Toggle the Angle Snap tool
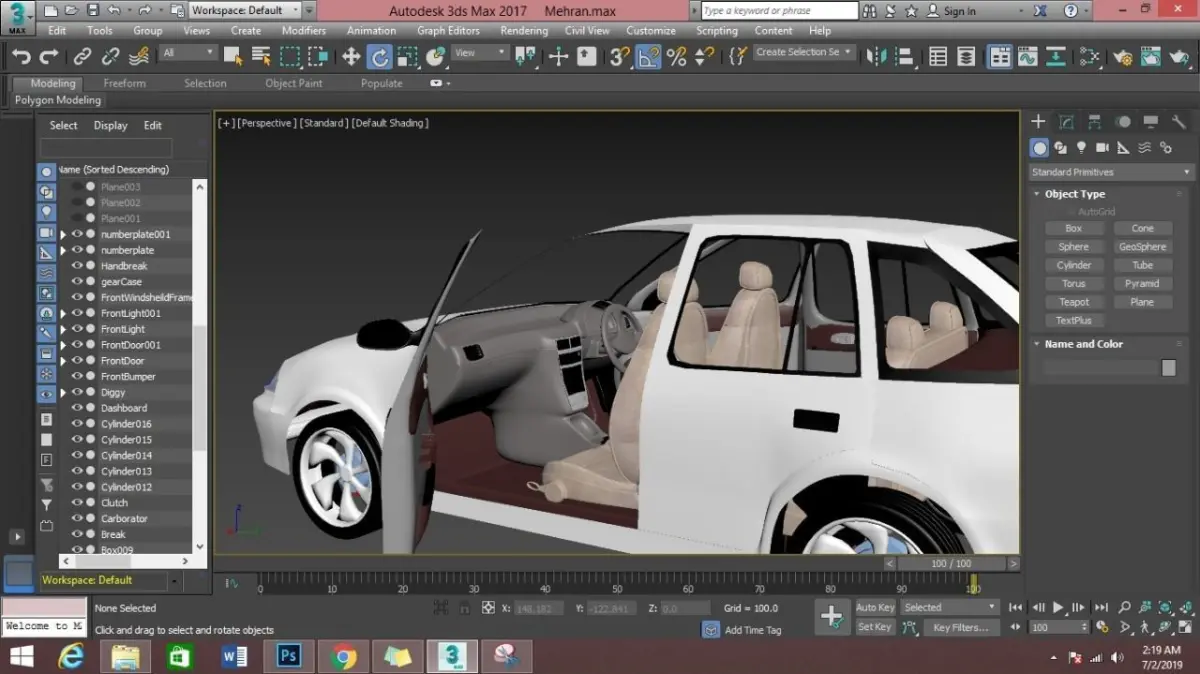Viewport: 1200px width, 674px height. point(648,57)
